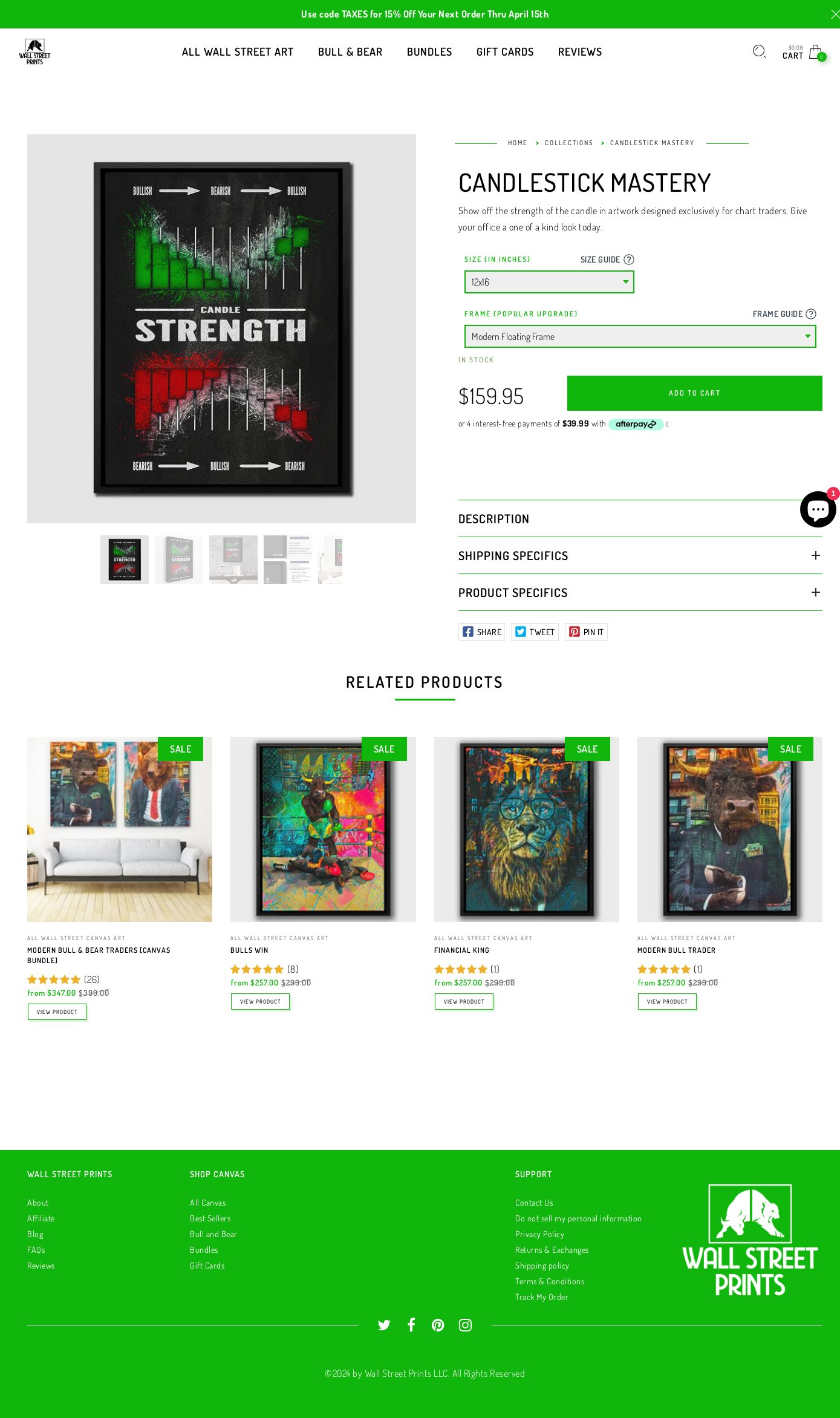Expand the Shipping Specifics section
840x1418 pixels.
pos(640,555)
